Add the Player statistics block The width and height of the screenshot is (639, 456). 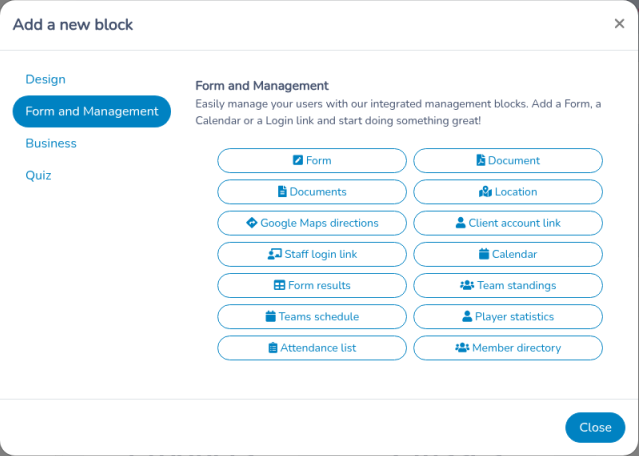coord(508,317)
